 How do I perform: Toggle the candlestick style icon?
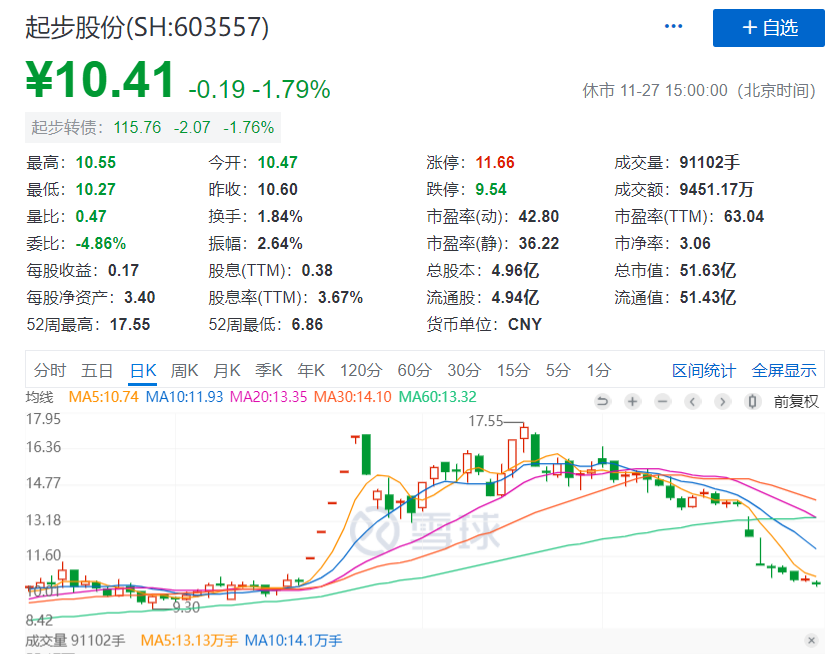point(750,401)
